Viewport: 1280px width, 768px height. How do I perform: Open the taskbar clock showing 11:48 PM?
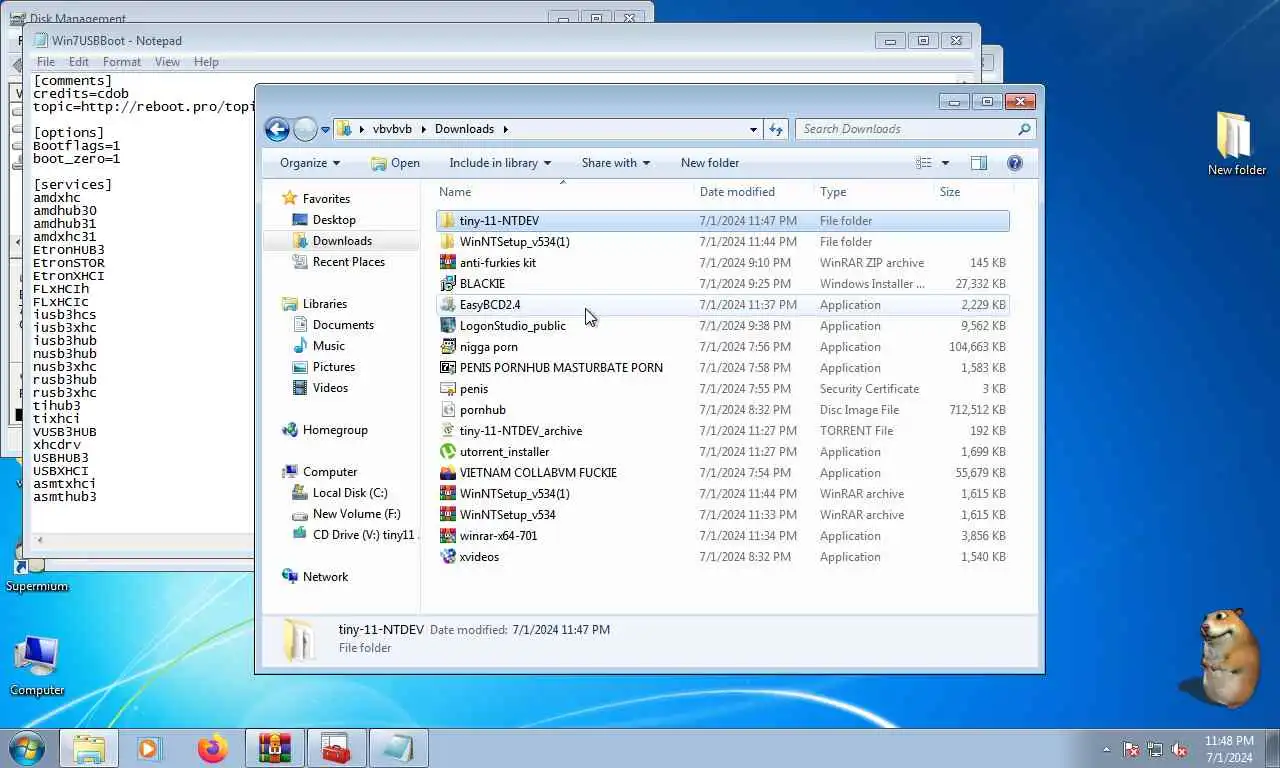point(1229,749)
